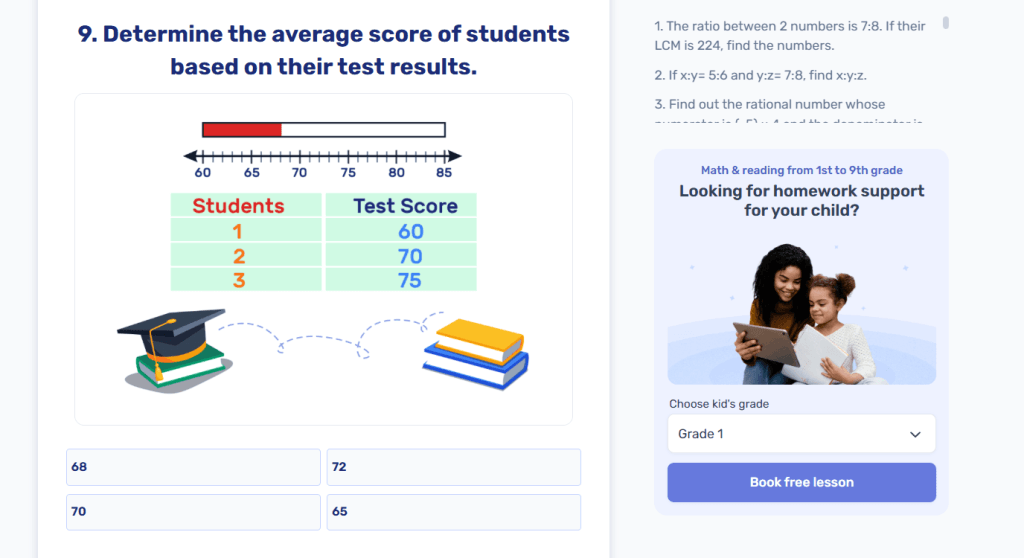Click the Test Score table header
Viewport: 1024px width, 558px height.
[x=405, y=206]
